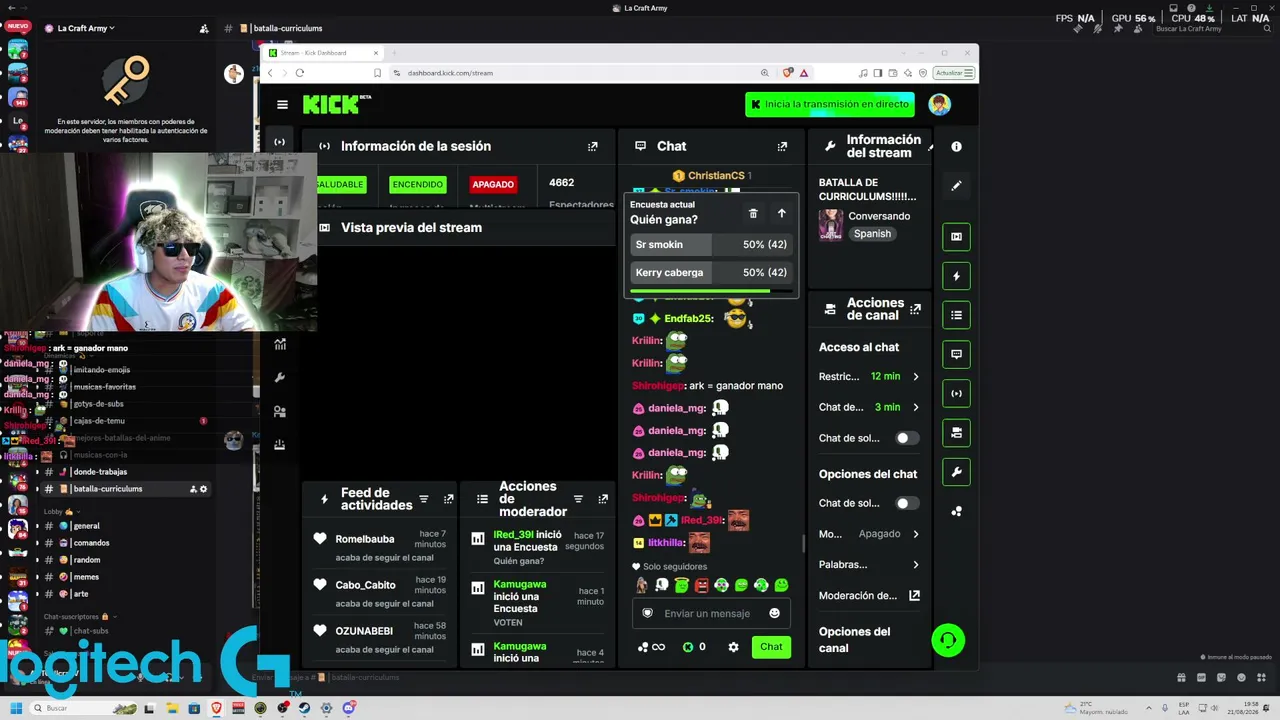Screen dimensions: 1280x720
Task: Open the La Craft Army server dropdown
Action: pos(86,28)
